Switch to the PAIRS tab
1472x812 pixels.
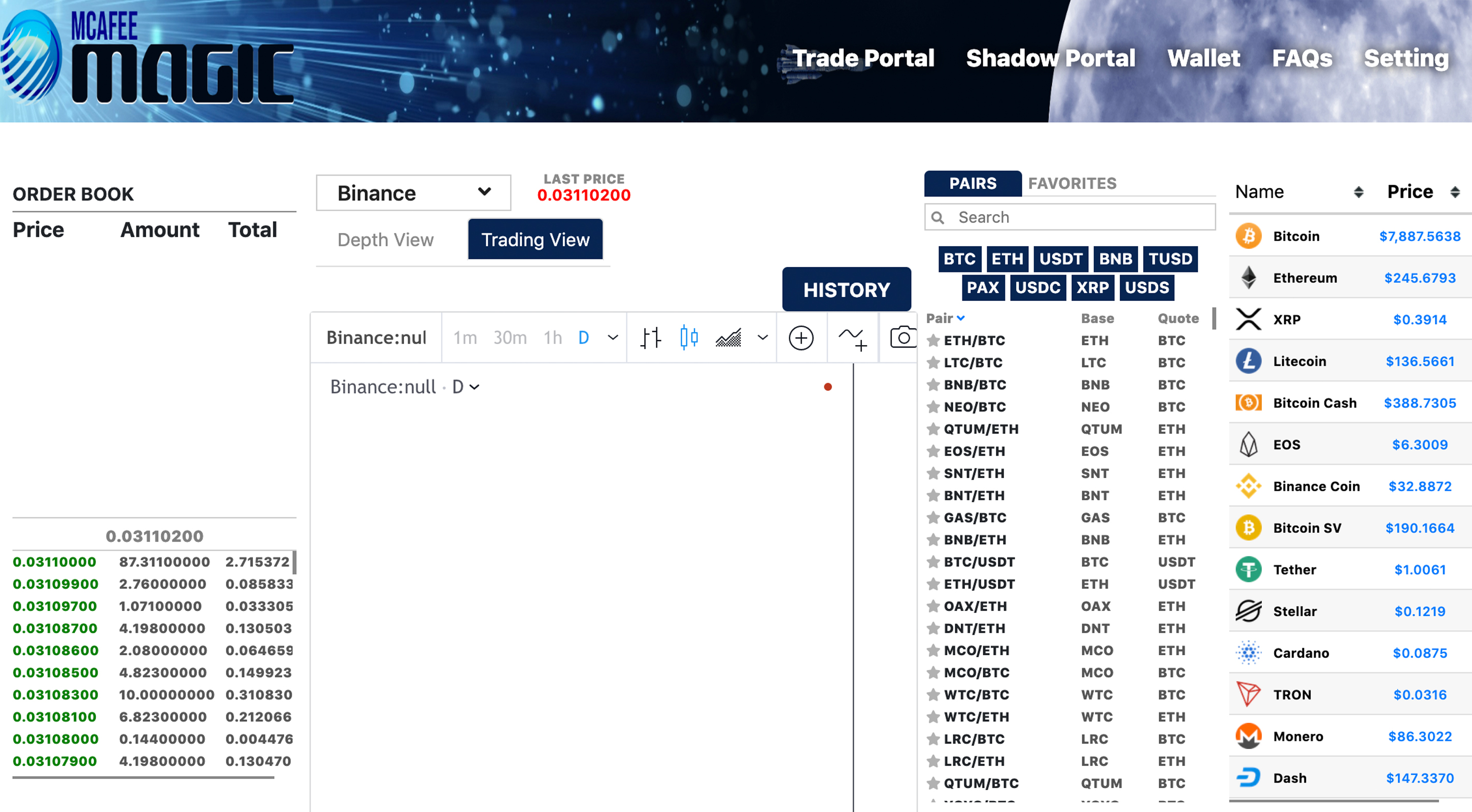(x=973, y=183)
